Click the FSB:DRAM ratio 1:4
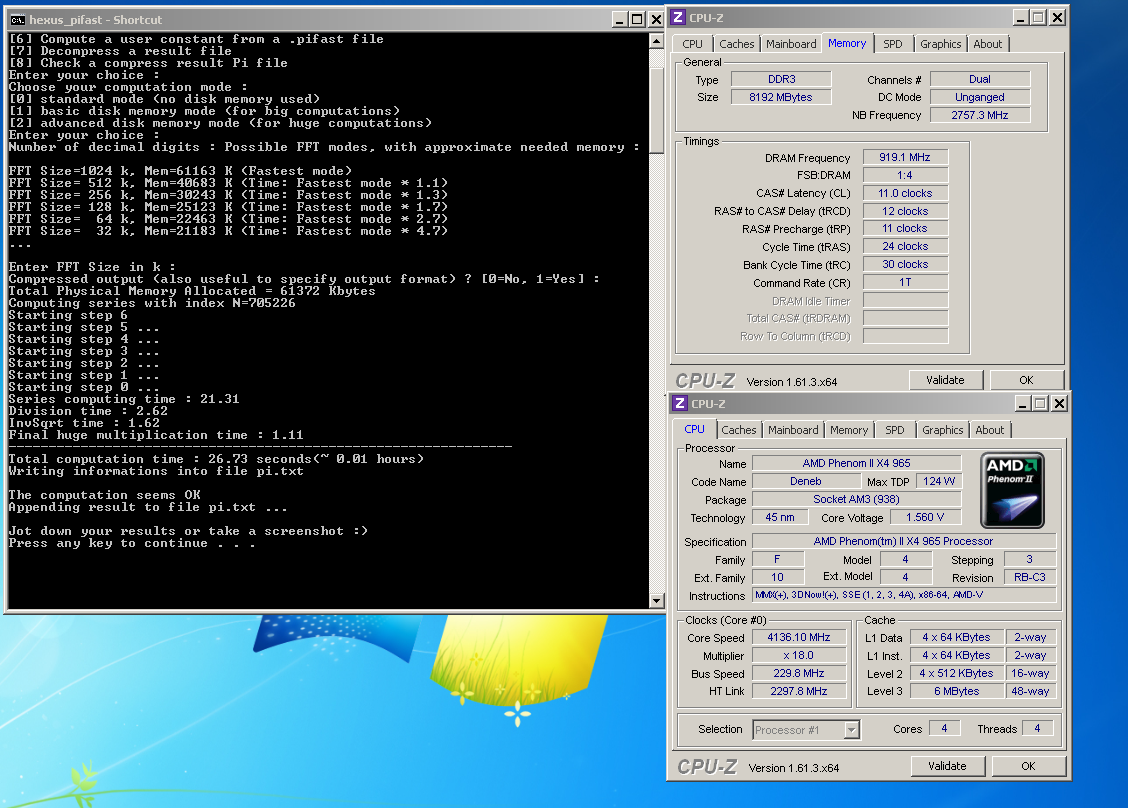 tap(905, 175)
